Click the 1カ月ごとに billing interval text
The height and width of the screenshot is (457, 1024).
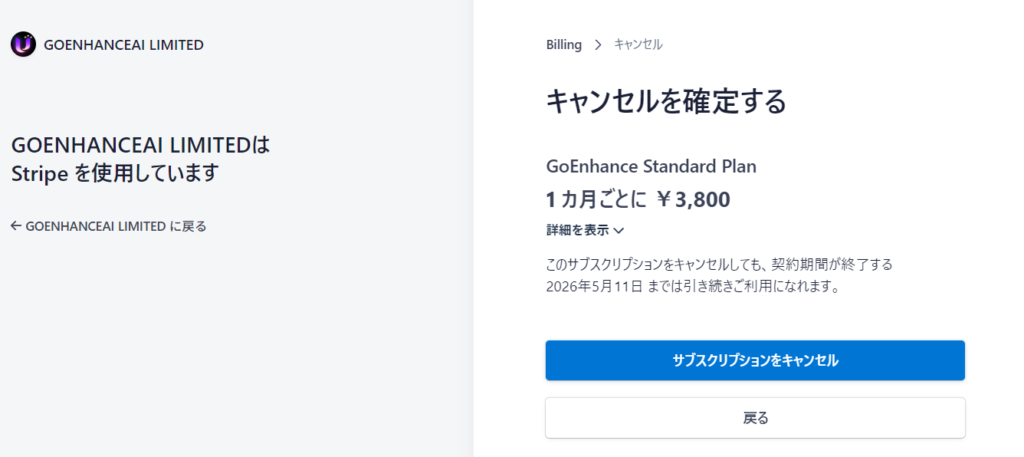pyautogui.click(x=596, y=199)
